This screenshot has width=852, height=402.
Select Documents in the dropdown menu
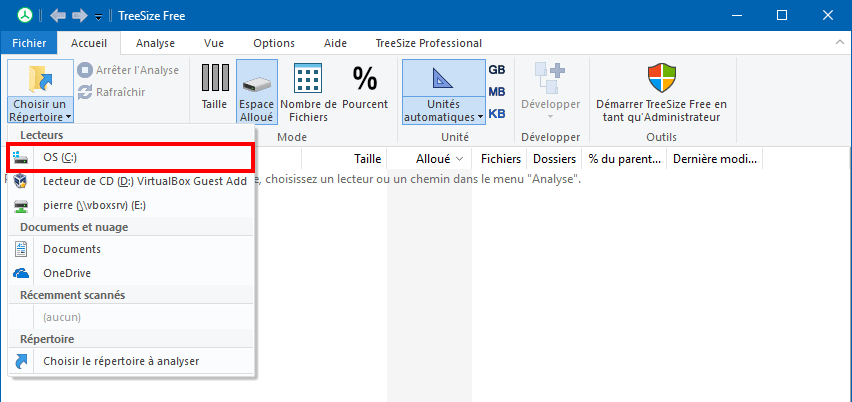coord(131,249)
